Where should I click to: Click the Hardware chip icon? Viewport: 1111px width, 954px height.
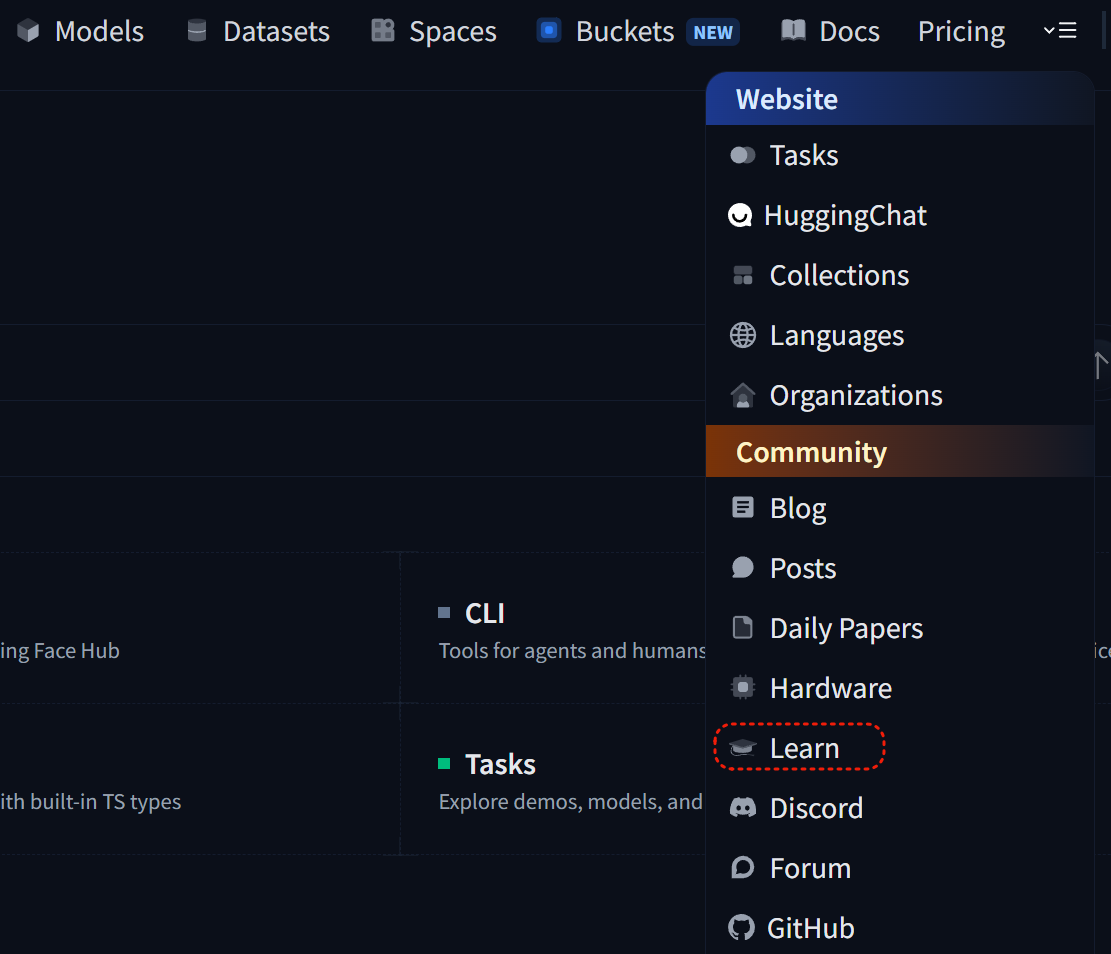coord(743,688)
